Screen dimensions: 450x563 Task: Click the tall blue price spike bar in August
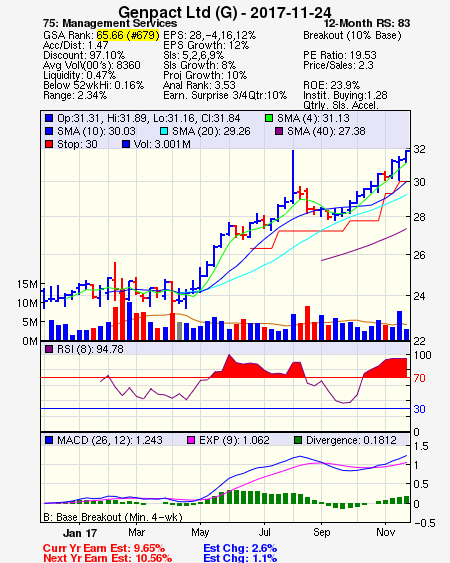293,176
